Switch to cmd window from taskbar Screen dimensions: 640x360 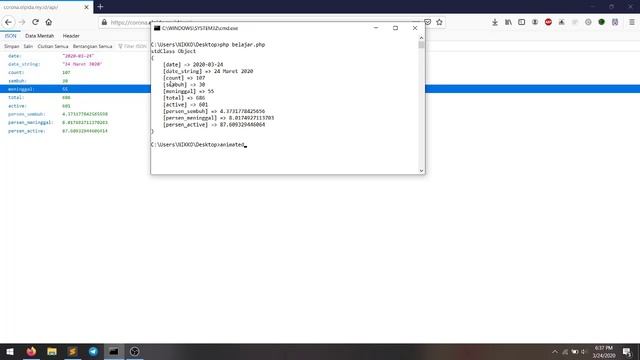pos(114,351)
